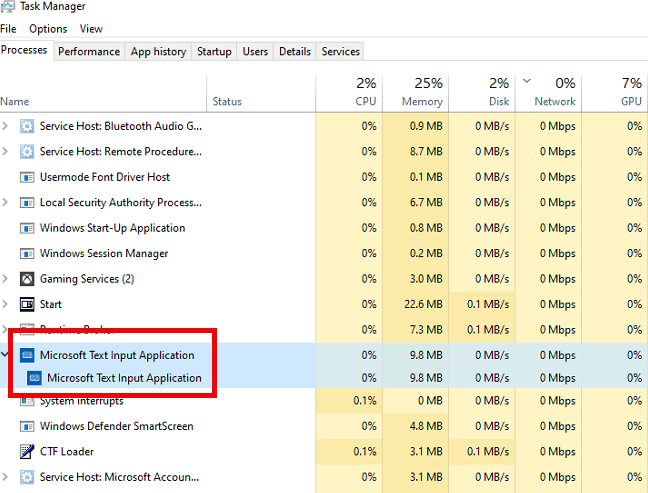Click the parent Microsoft Text Input Application icon
The height and width of the screenshot is (493, 648).
pyautogui.click(x=27, y=355)
